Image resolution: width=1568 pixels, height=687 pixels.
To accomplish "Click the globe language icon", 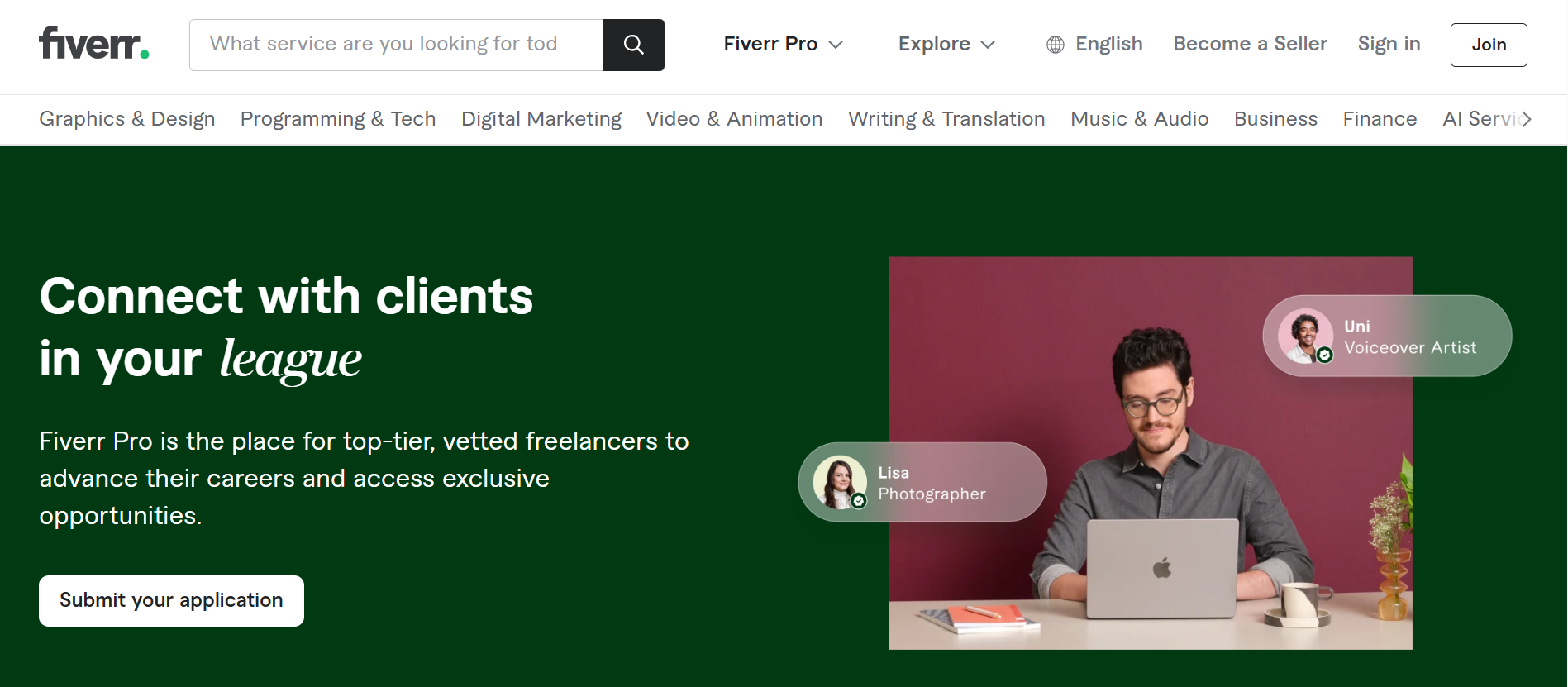I will (x=1056, y=45).
